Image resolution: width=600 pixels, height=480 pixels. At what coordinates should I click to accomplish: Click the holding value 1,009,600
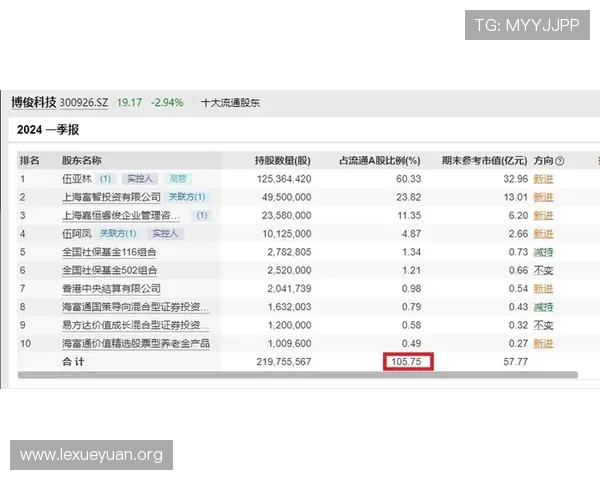point(289,343)
